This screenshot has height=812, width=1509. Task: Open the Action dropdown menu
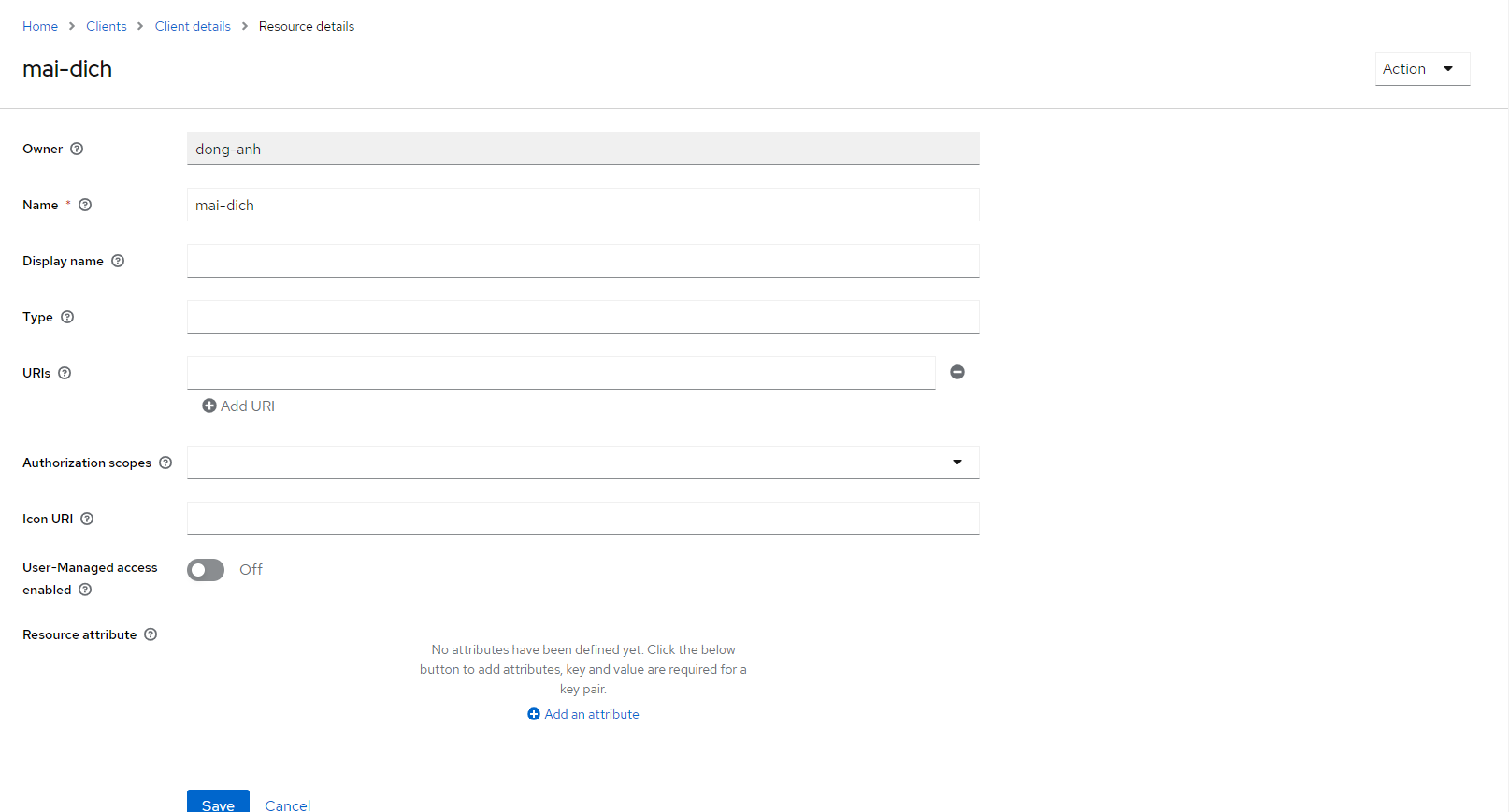(1421, 69)
